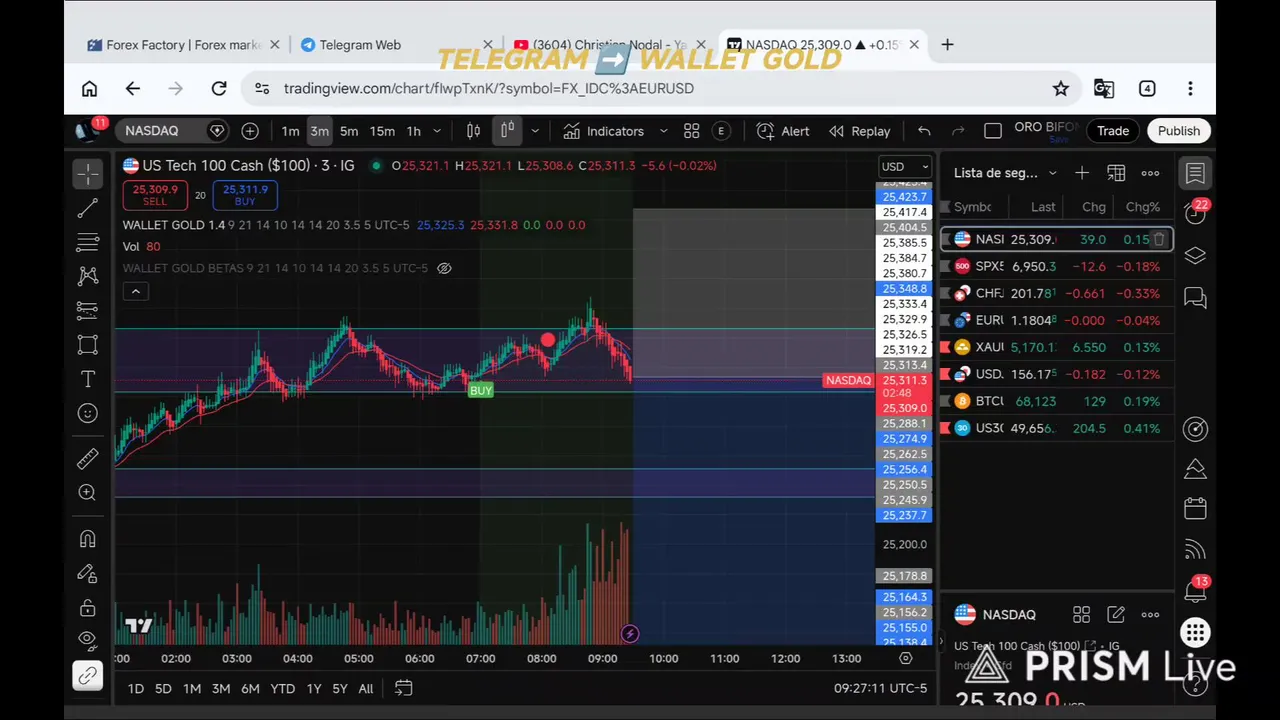Toggle keep drawing mode
Screen dimensions: 1280x720
pos(88,573)
